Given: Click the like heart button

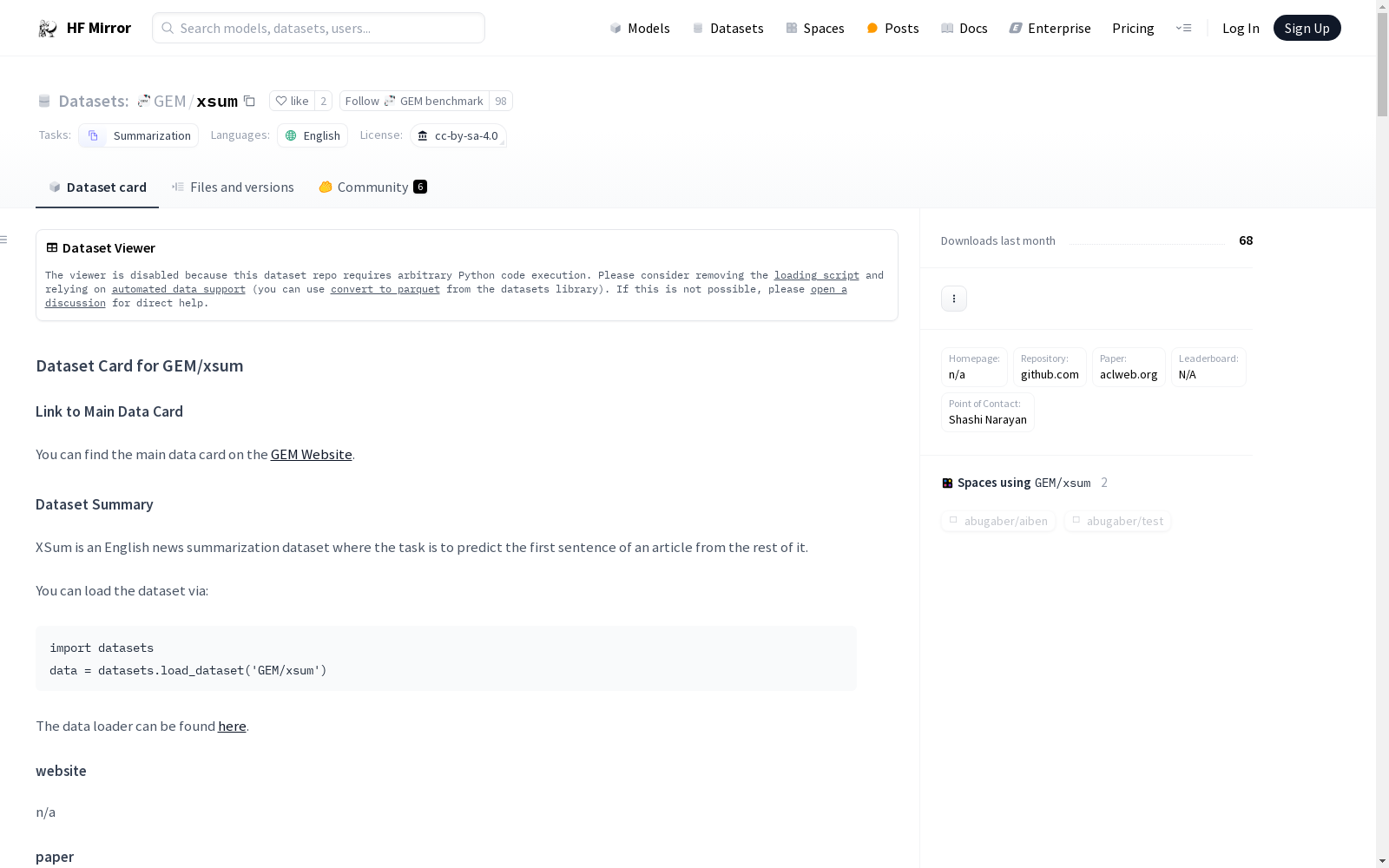Looking at the screenshot, I should click(x=292, y=101).
